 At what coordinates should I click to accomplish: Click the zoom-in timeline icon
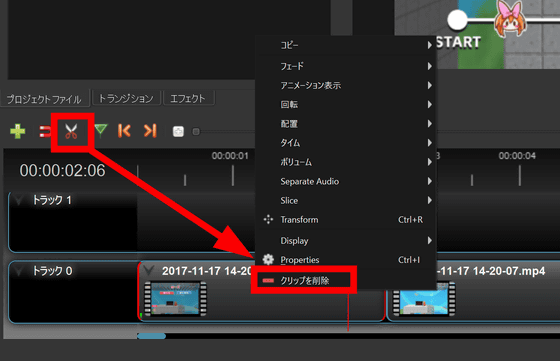pos(178,131)
